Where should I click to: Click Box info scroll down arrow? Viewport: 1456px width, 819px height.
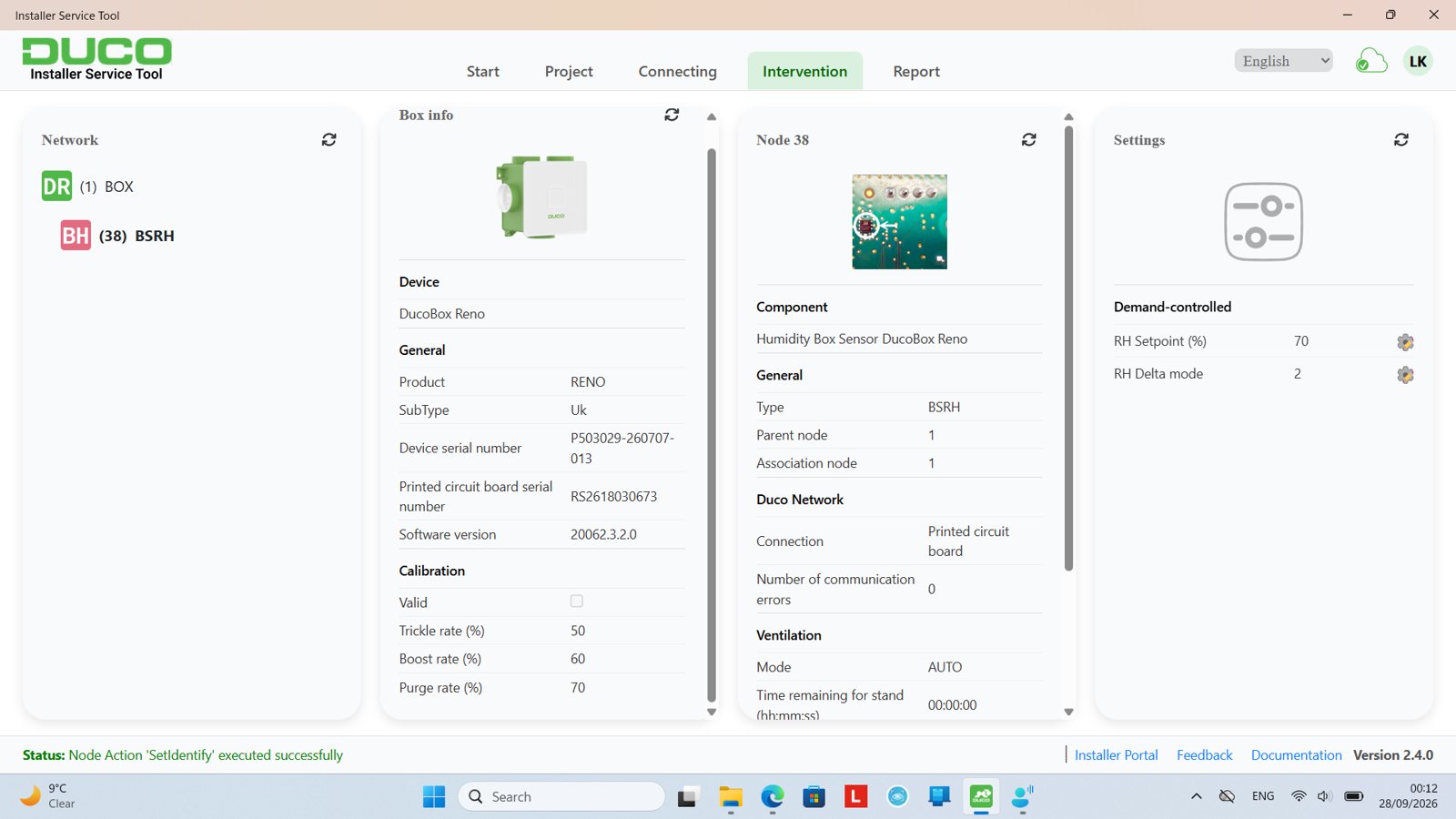click(712, 713)
